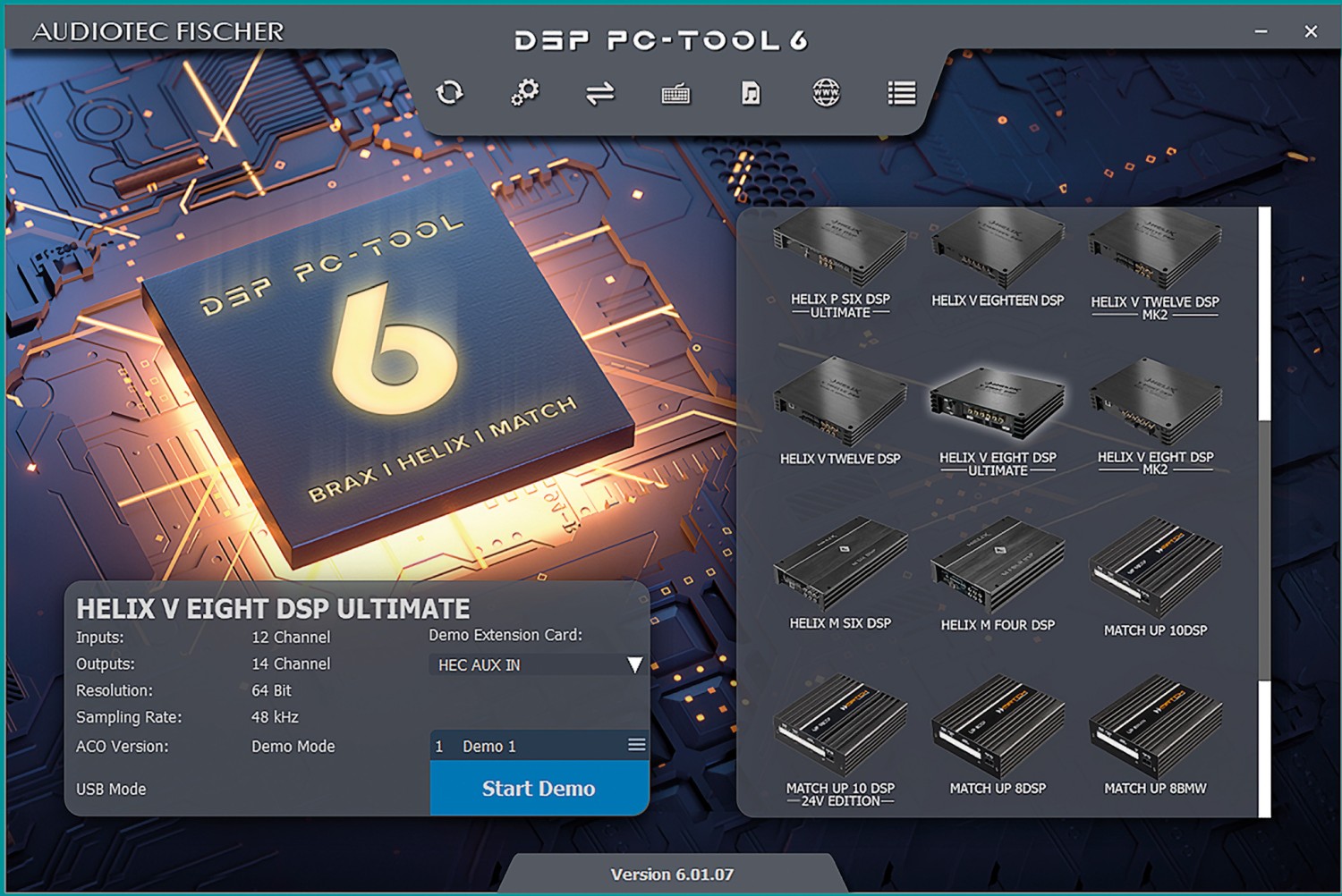
Task: Select the HELIX V EIGHT DSP ULTIMATE device
Action: [x=998, y=420]
